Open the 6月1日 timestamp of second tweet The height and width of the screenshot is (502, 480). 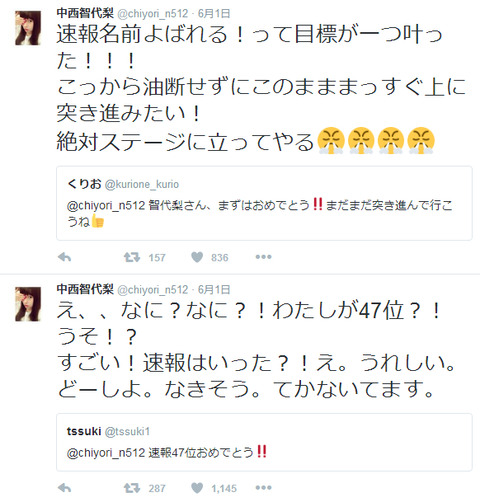(x=214, y=289)
